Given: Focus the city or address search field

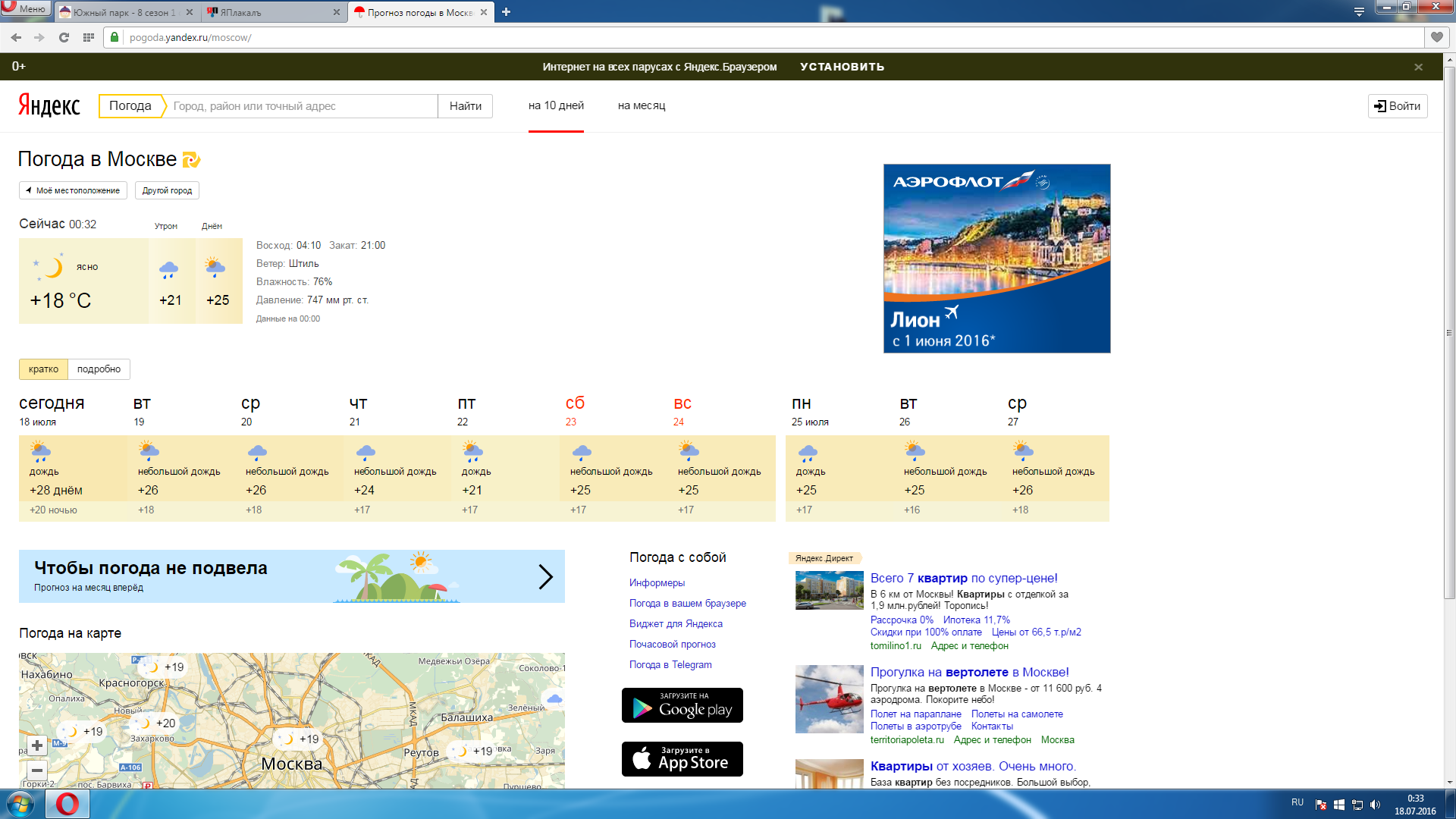Looking at the screenshot, I should 302,106.
